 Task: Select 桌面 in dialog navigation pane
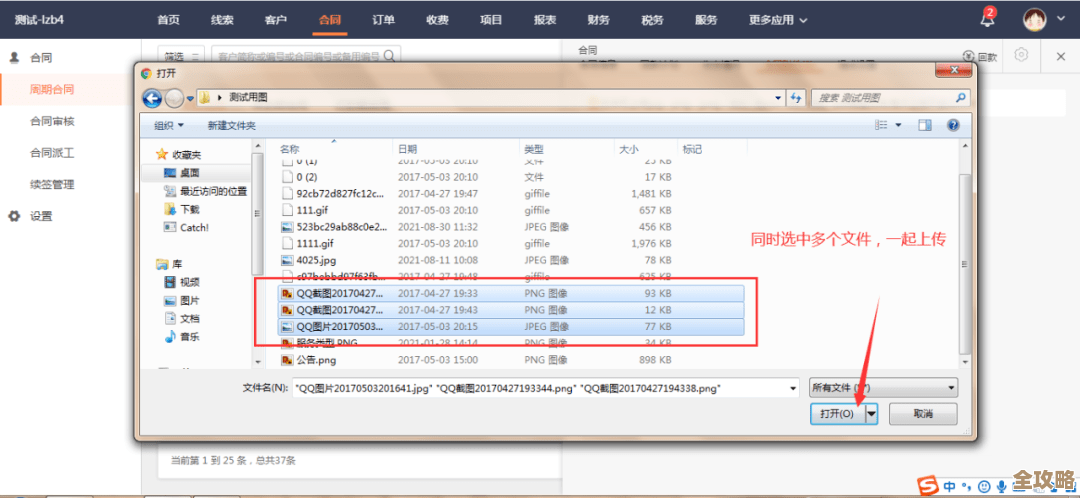tap(183, 173)
